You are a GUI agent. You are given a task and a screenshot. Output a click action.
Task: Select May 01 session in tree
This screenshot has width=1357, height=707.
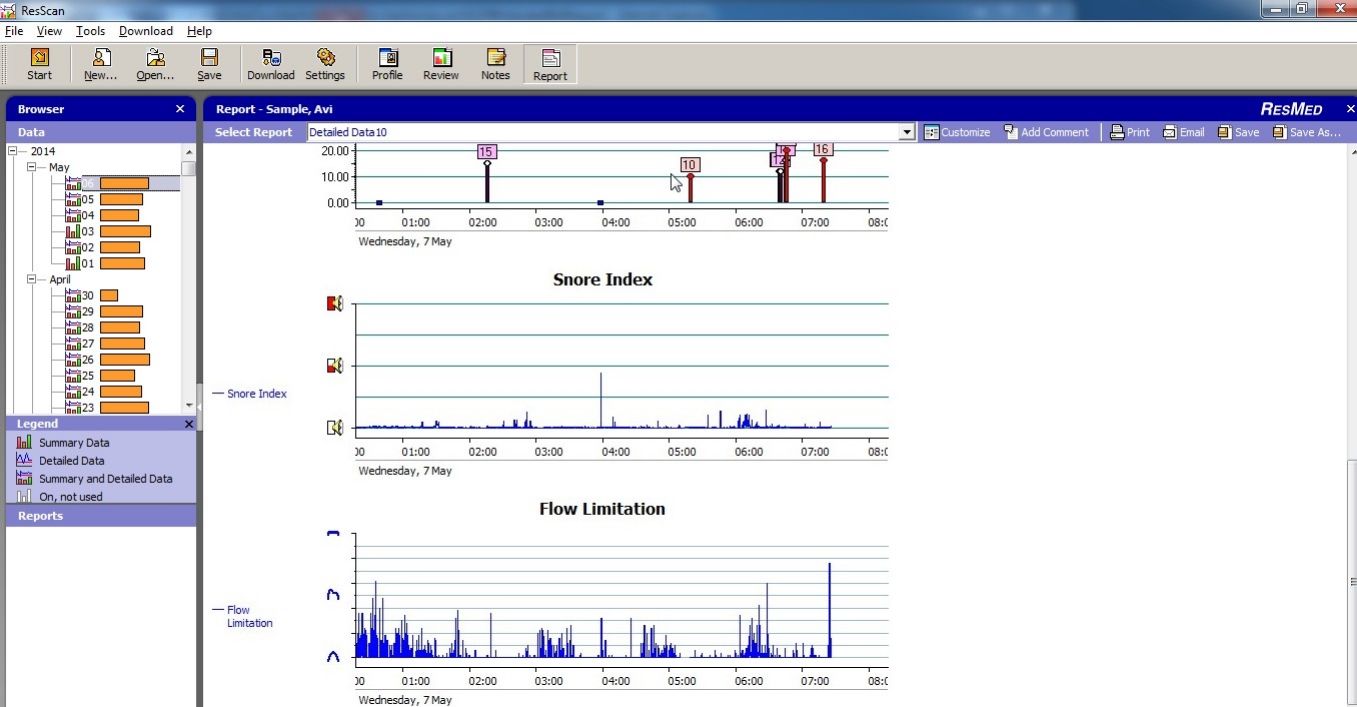(105, 263)
